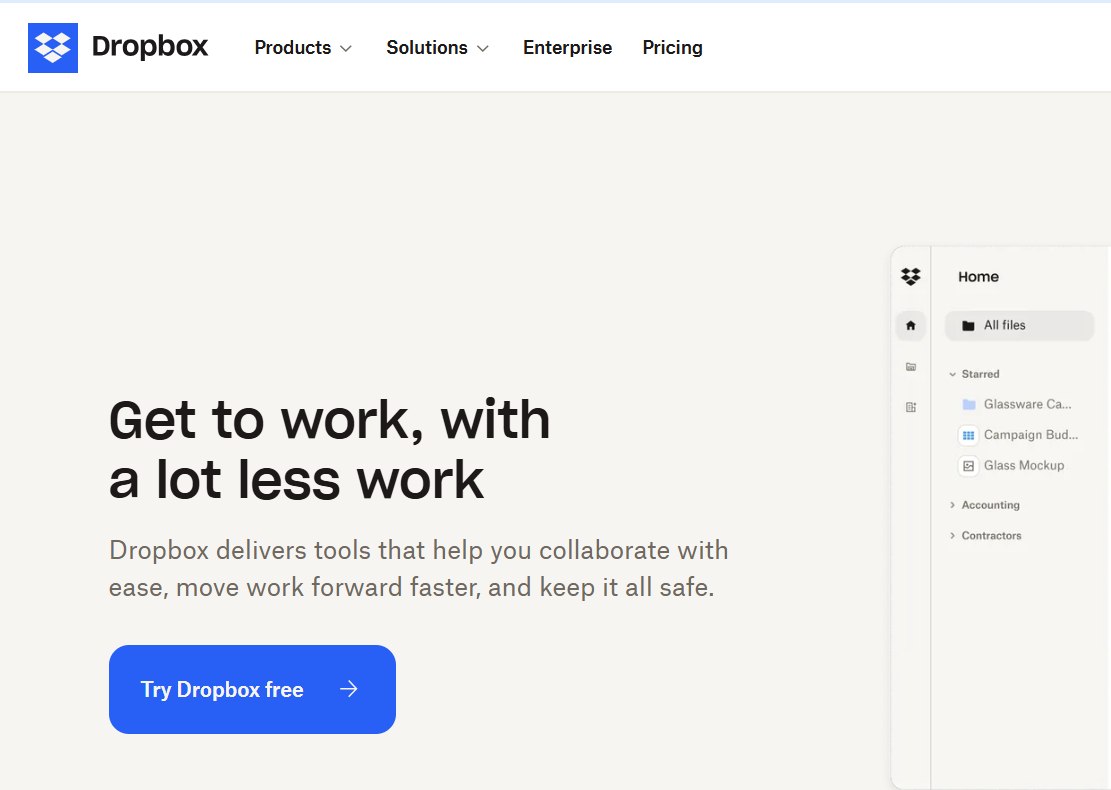Click the Home heading in app panel
Screen dimensions: 1111x790
979,277
